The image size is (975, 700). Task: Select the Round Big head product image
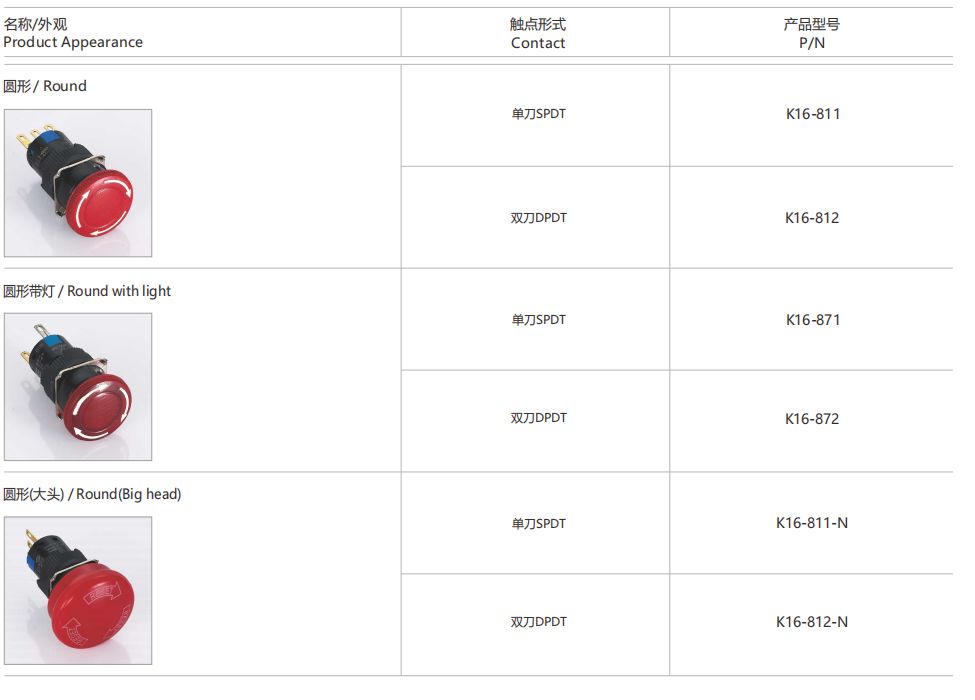pos(78,591)
